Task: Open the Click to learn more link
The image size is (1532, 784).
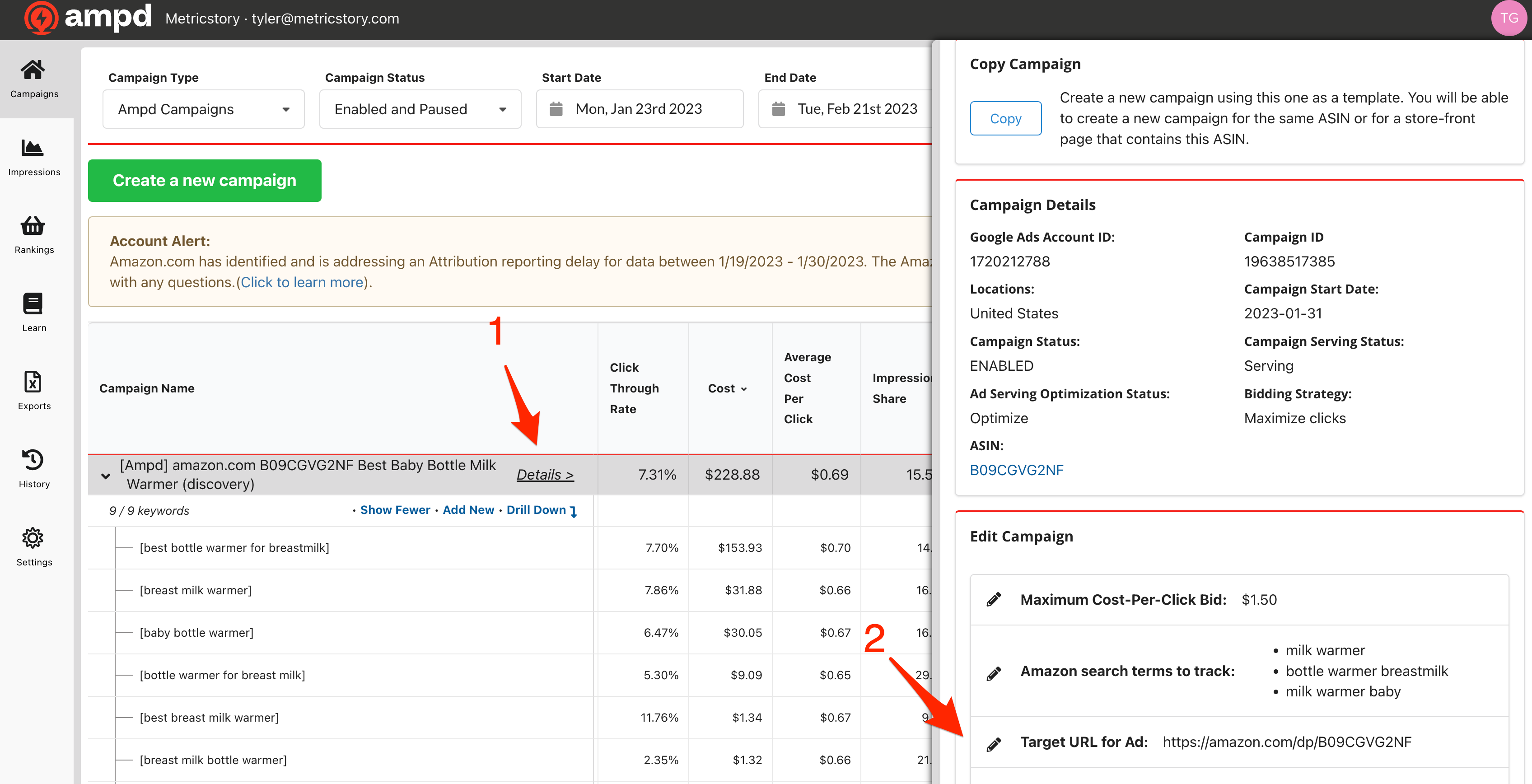Action: (x=302, y=283)
